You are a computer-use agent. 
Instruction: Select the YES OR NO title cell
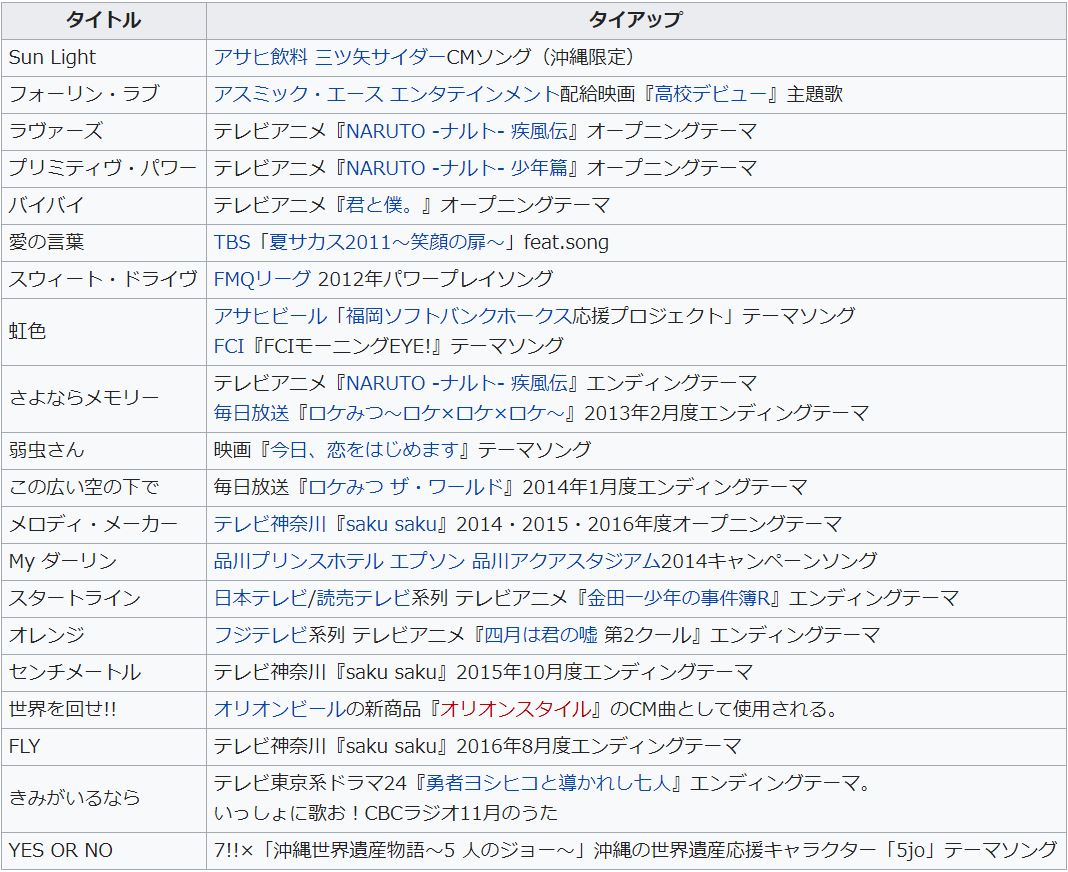[104, 850]
